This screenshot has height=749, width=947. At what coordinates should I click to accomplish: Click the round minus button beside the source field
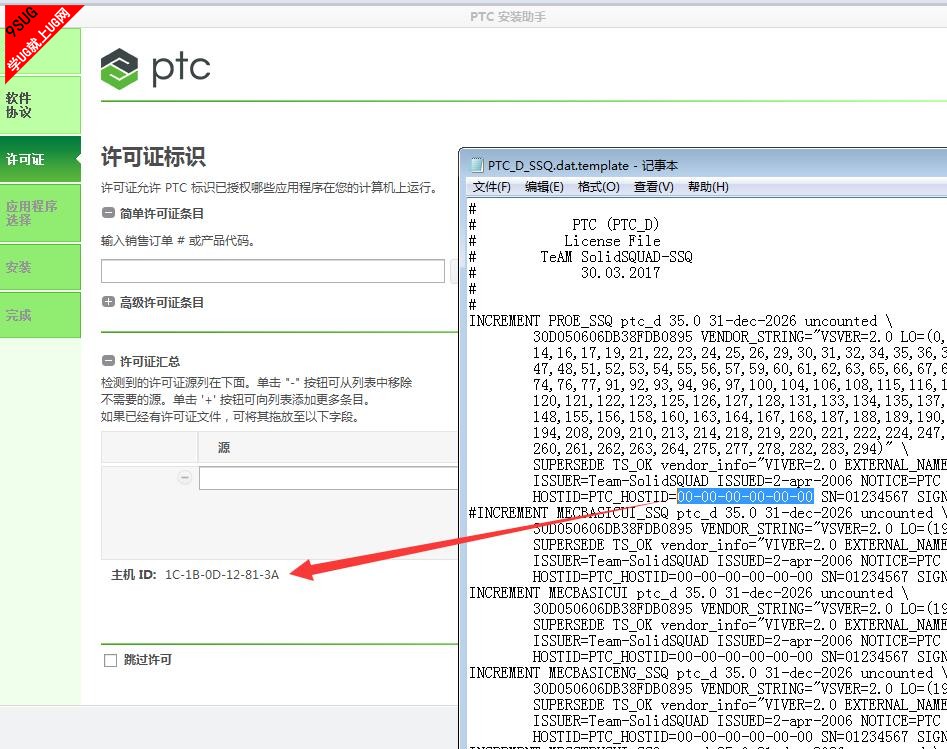pyautogui.click(x=185, y=478)
